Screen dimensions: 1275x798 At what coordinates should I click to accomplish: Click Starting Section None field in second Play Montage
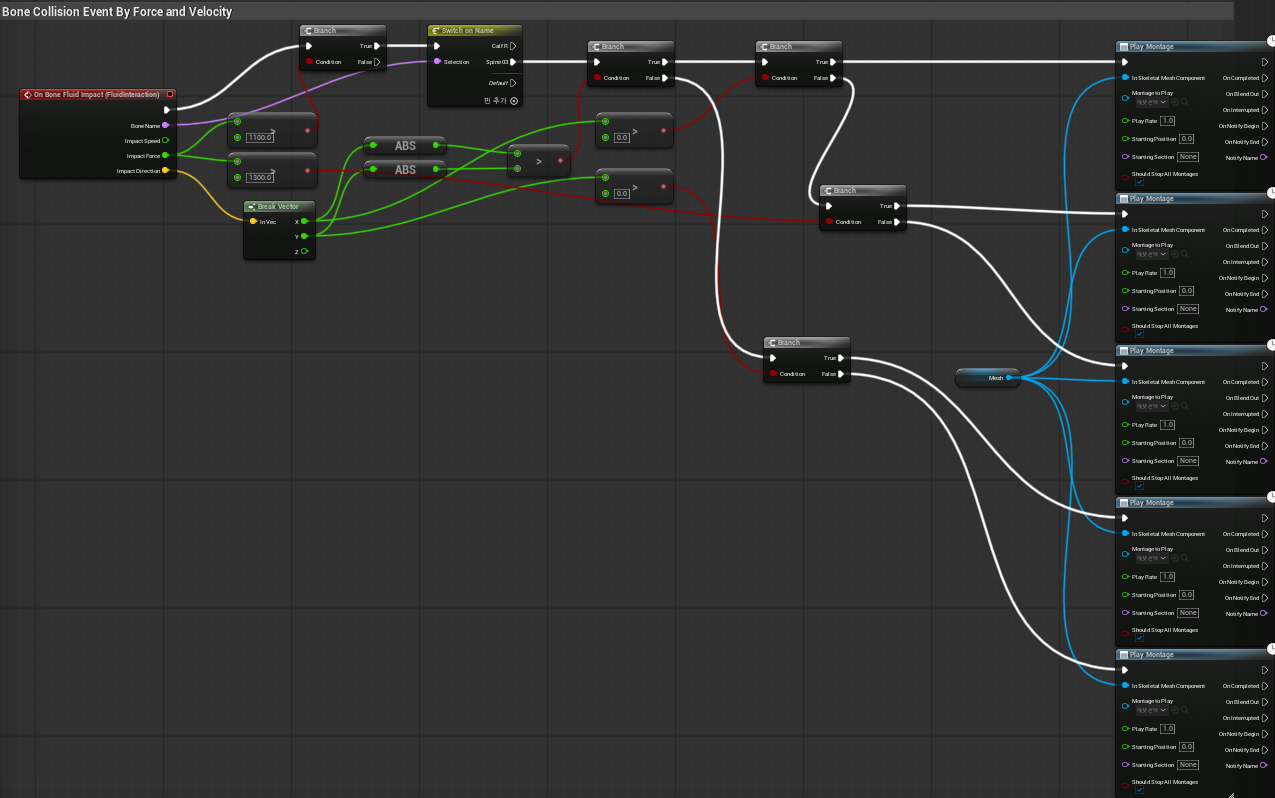1187,309
